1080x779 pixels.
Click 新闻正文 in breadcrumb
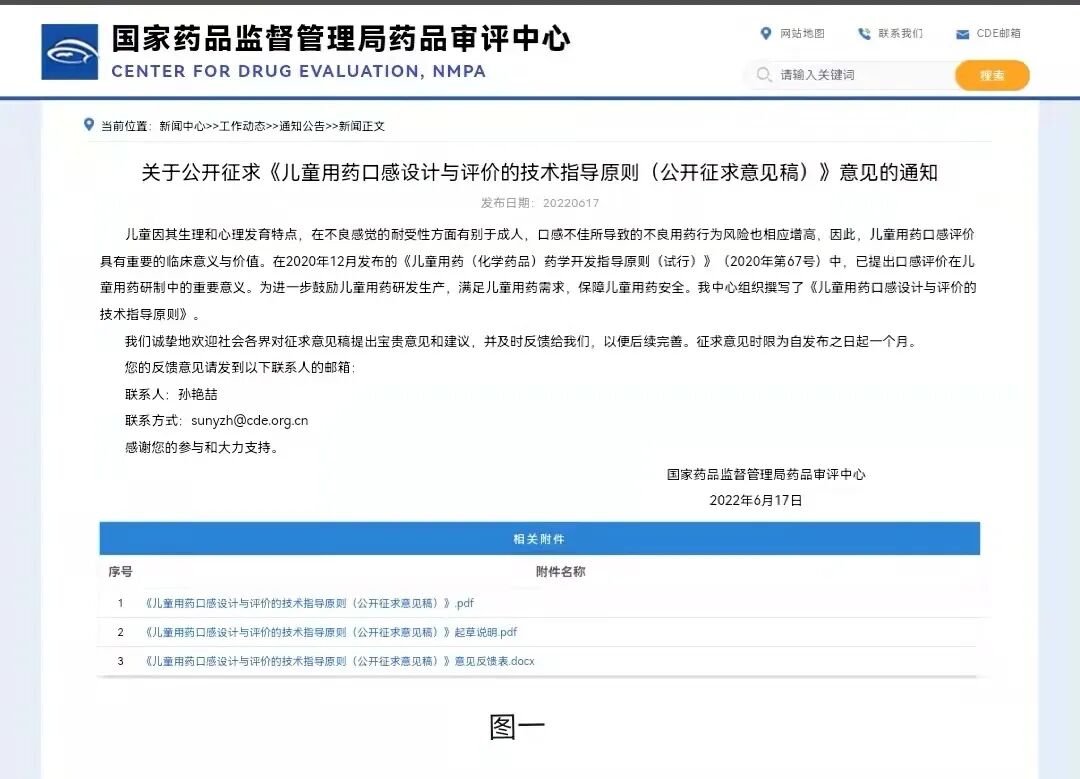(362, 126)
